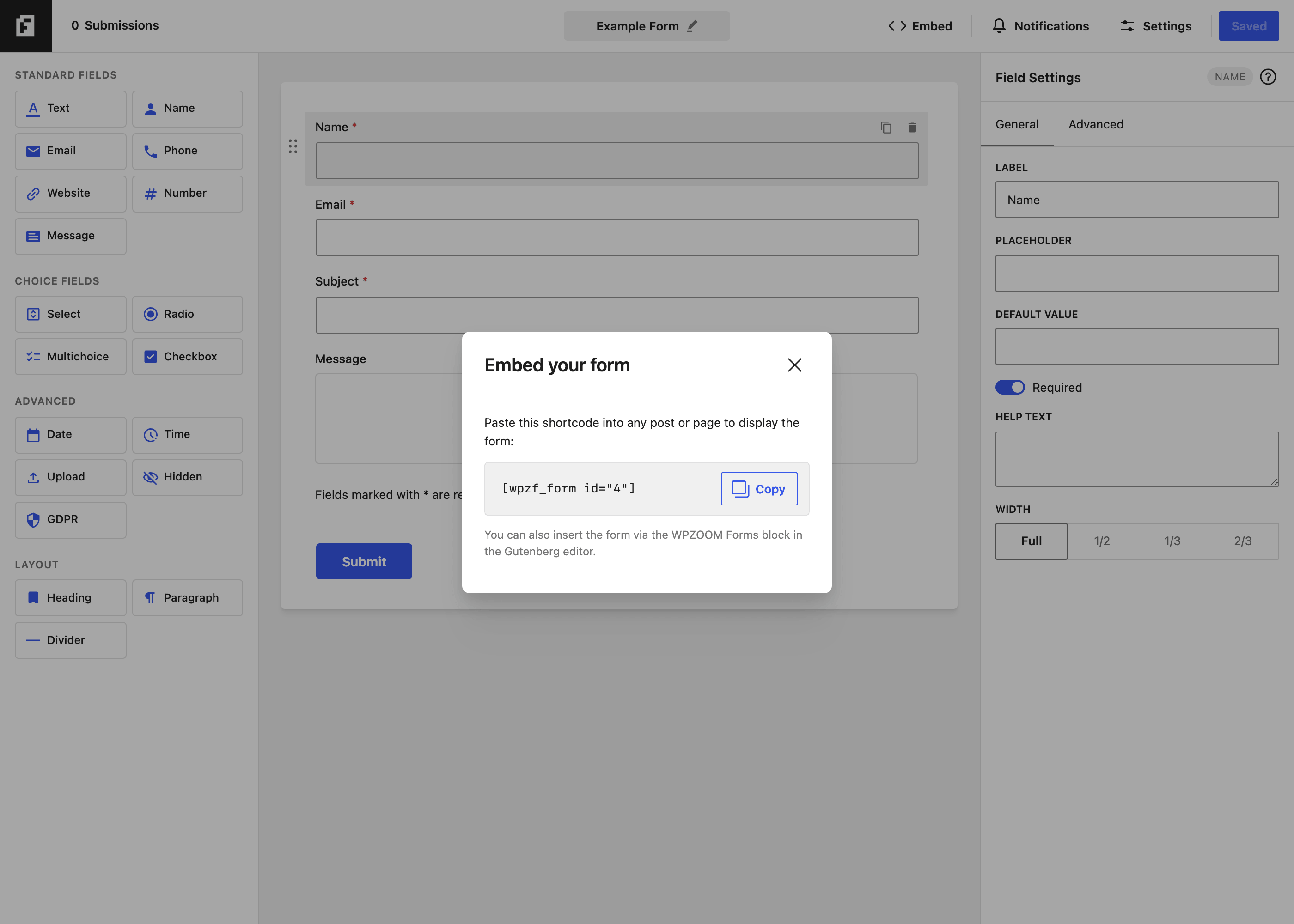Add a Name field from sidebar
The width and height of the screenshot is (1294, 924).
tap(187, 109)
